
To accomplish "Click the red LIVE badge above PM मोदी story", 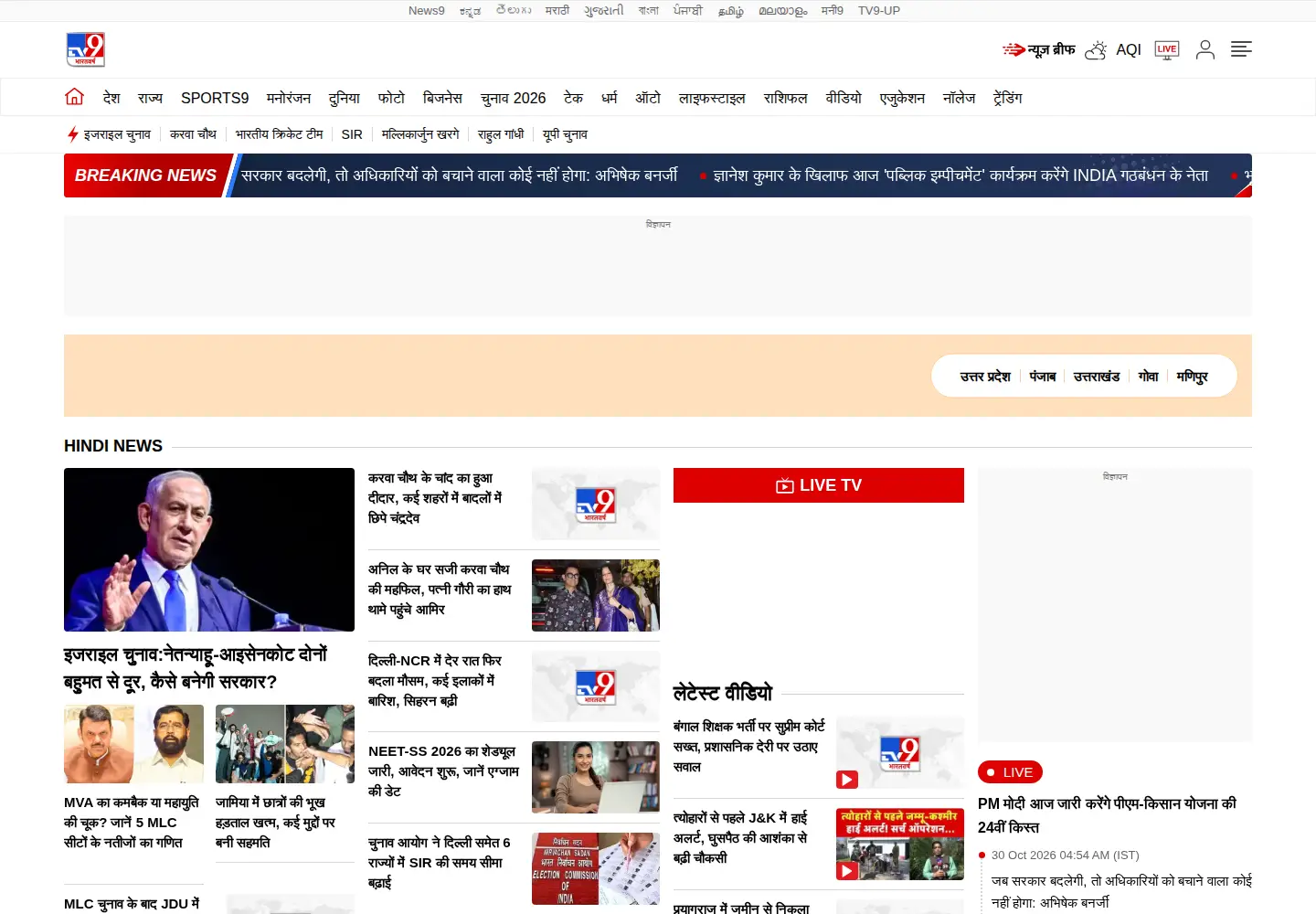I will click(1010, 772).
